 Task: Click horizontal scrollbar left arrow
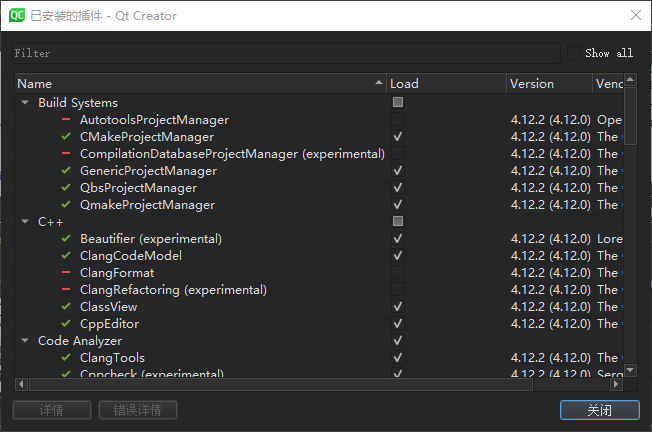point(22,385)
